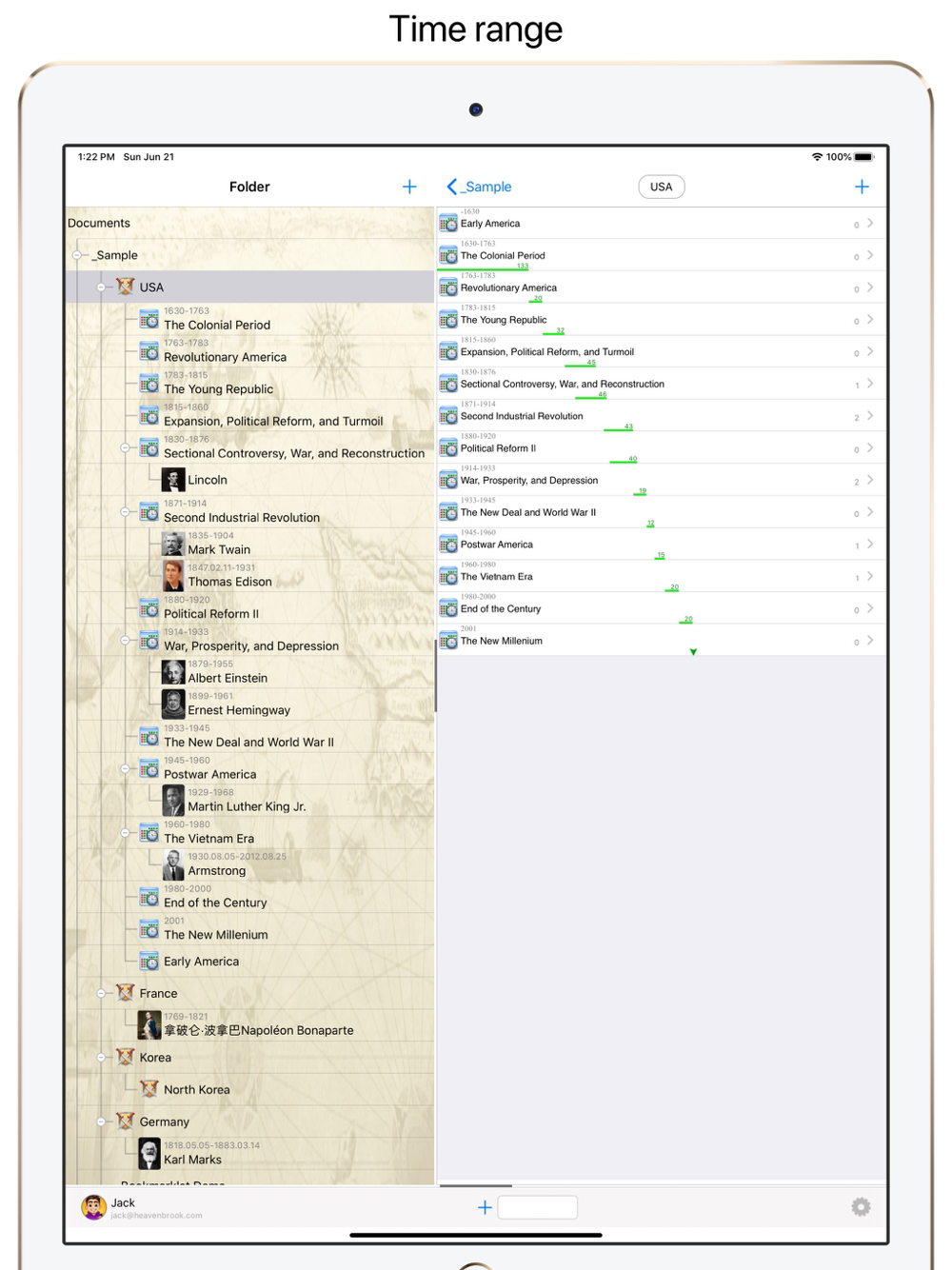This screenshot has height=1270, width=952.
Task: Click Early America timeline icon in list
Action: (448, 224)
